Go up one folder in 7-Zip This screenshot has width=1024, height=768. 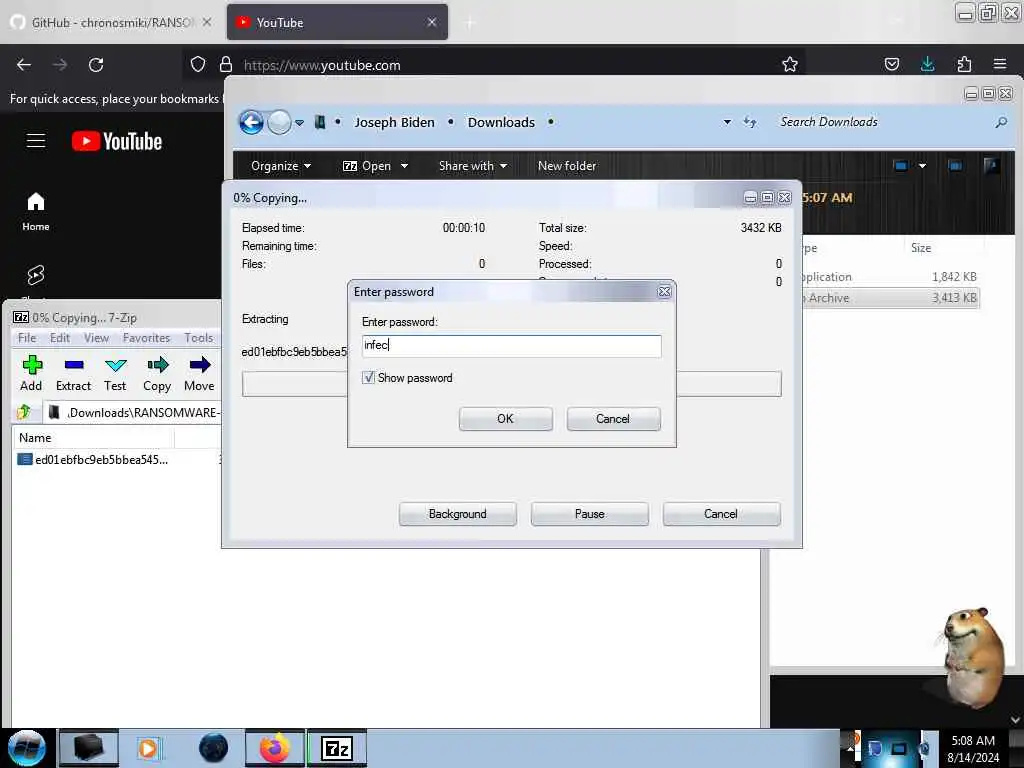coord(24,412)
